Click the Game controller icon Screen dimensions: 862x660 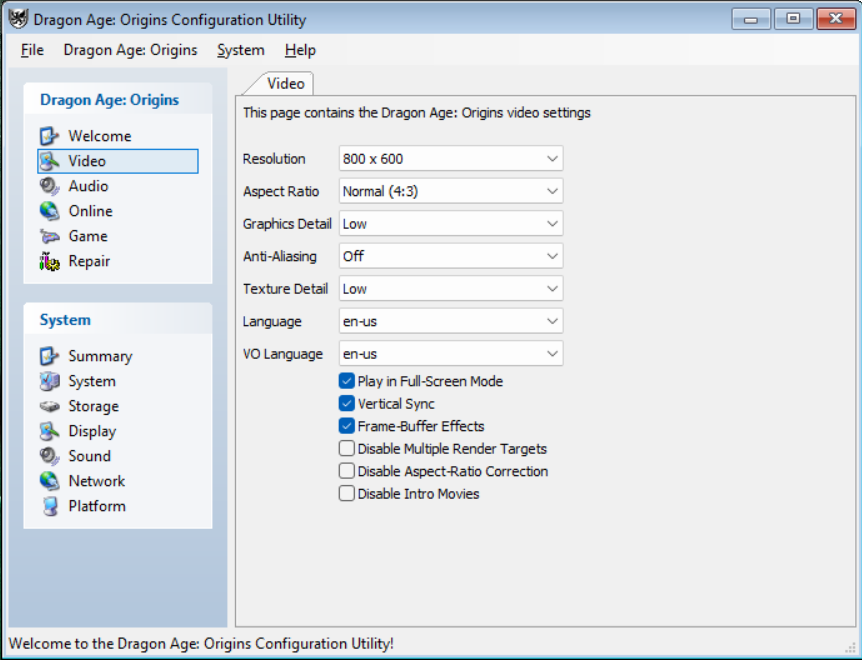50,236
